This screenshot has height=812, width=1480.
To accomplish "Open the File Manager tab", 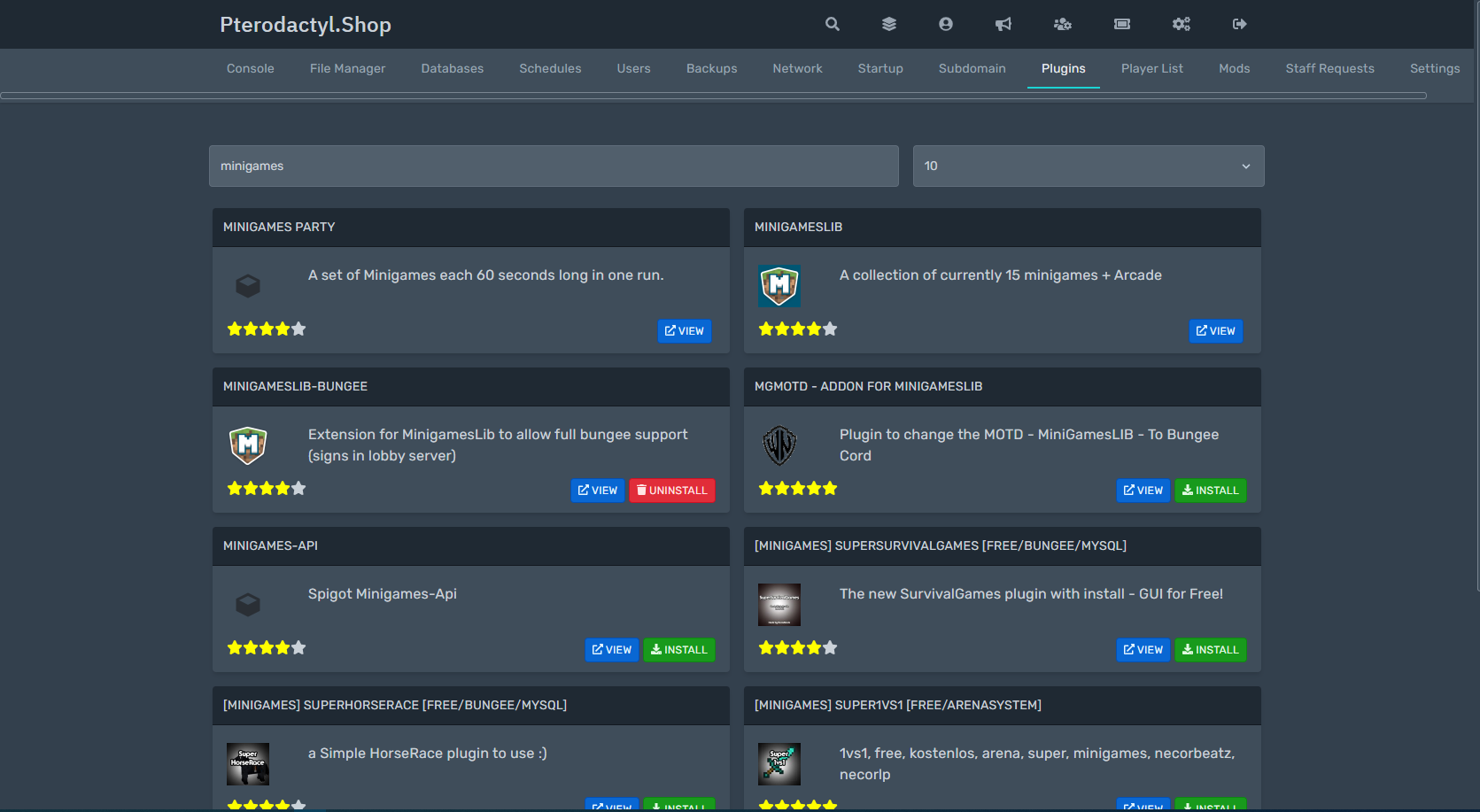I will pos(347,69).
